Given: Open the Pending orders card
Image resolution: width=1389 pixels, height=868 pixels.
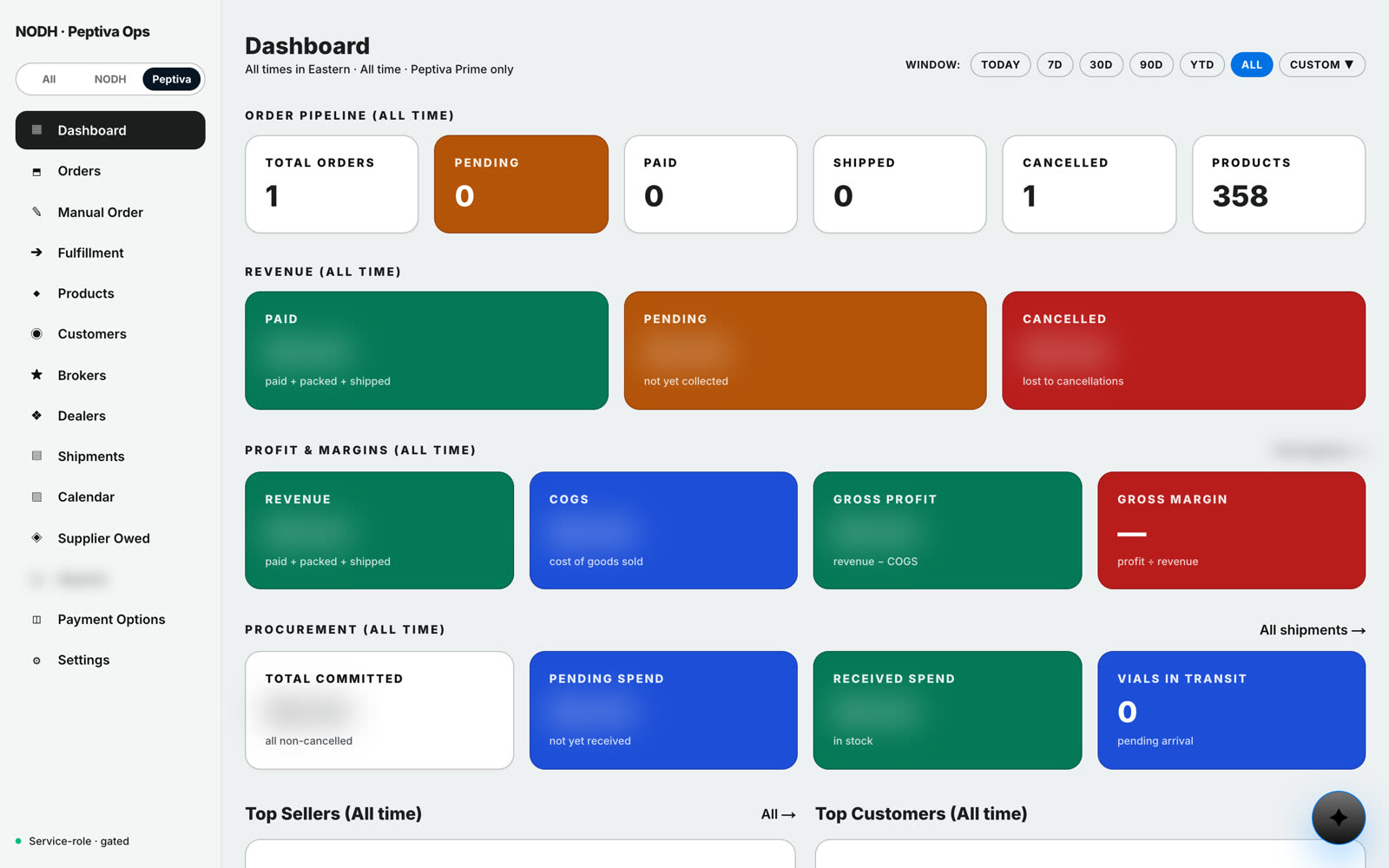Looking at the screenshot, I should pos(521,184).
